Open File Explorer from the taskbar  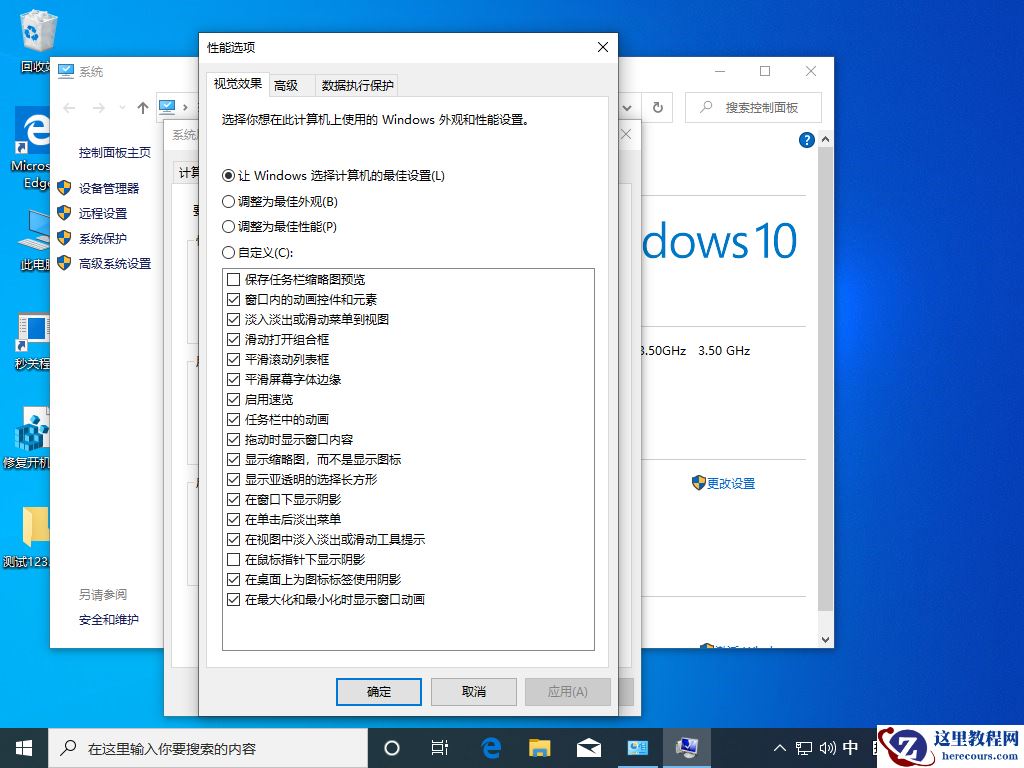coord(539,747)
